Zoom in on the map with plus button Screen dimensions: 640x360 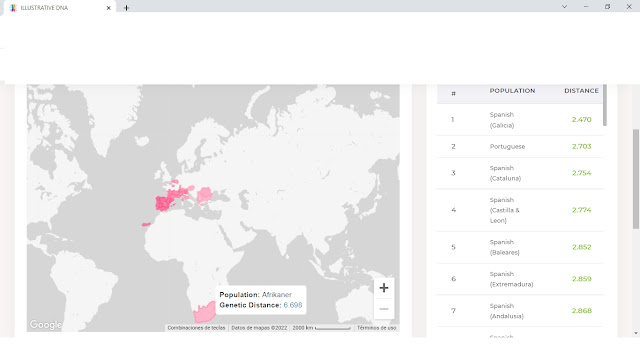pos(384,288)
